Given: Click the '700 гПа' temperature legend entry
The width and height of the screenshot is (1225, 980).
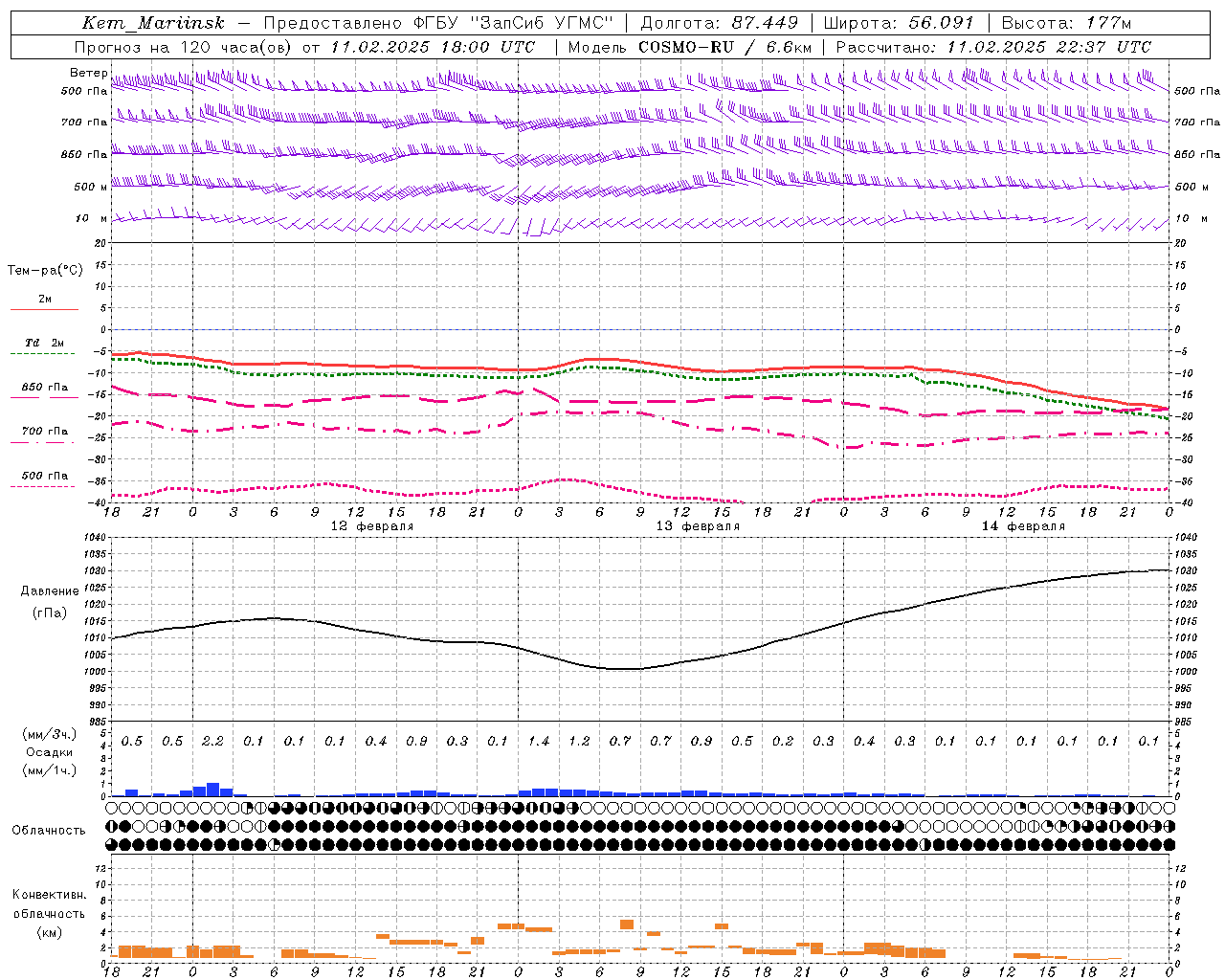Looking at the screenshot, I should pyautogui.click(x=45, y=432).
